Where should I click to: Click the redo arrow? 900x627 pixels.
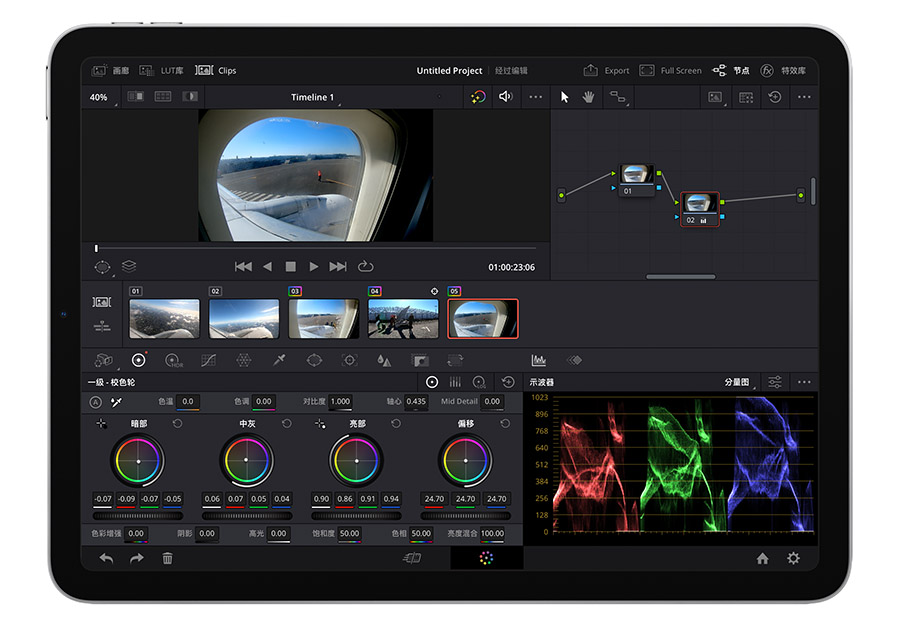tap(136, 558)
